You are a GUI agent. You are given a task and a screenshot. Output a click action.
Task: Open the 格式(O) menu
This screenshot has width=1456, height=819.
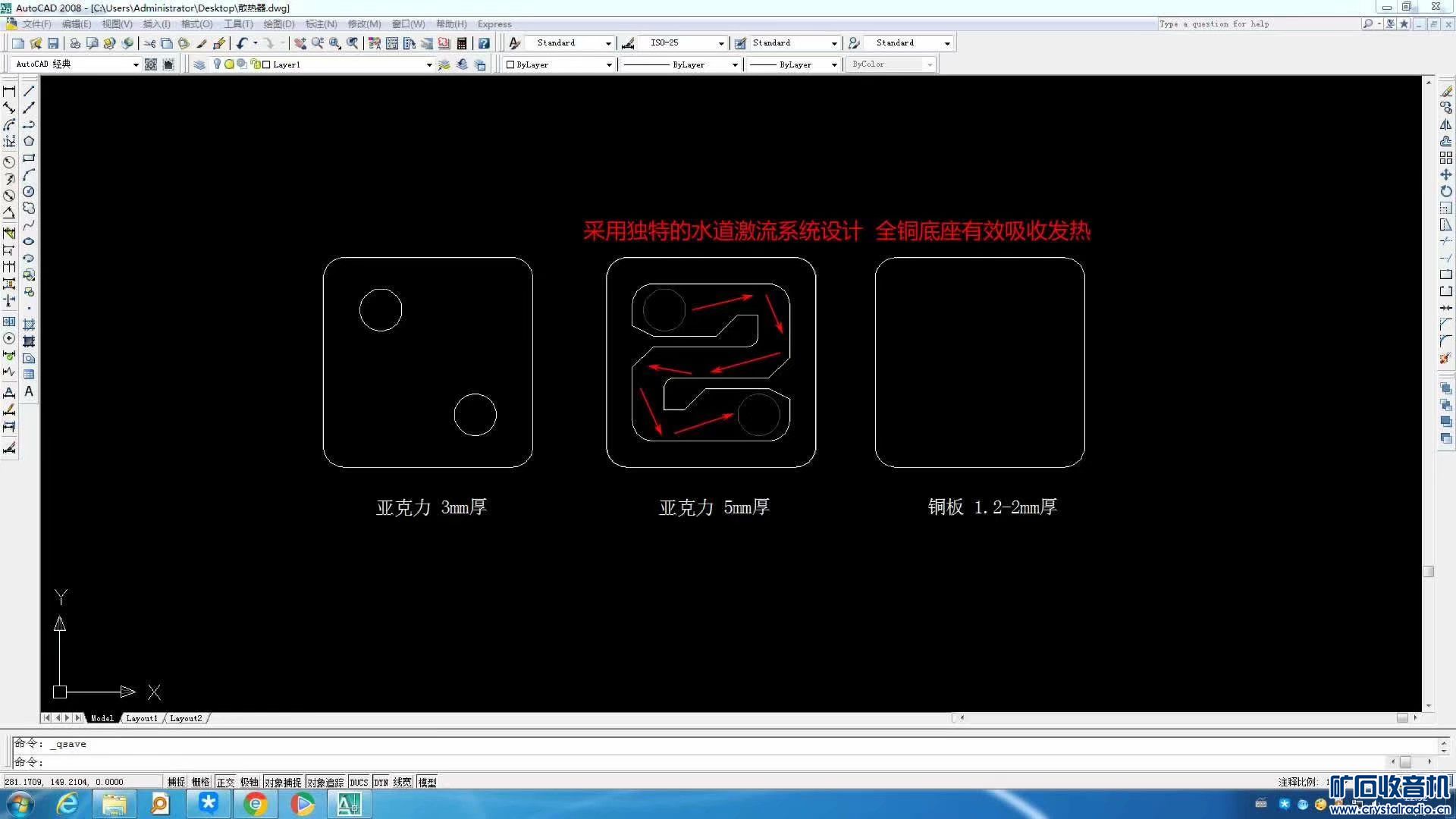point(196,24)
